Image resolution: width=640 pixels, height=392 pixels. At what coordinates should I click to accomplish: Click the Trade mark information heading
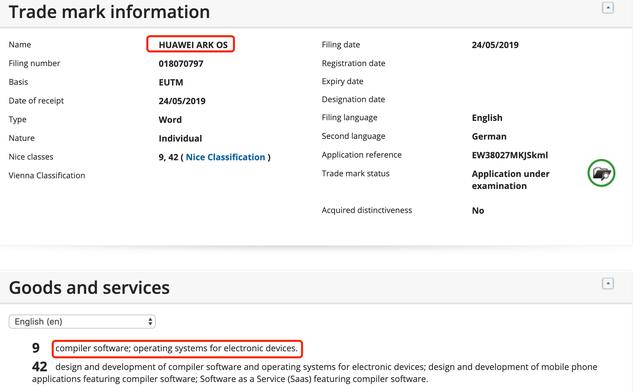(109, 12)
